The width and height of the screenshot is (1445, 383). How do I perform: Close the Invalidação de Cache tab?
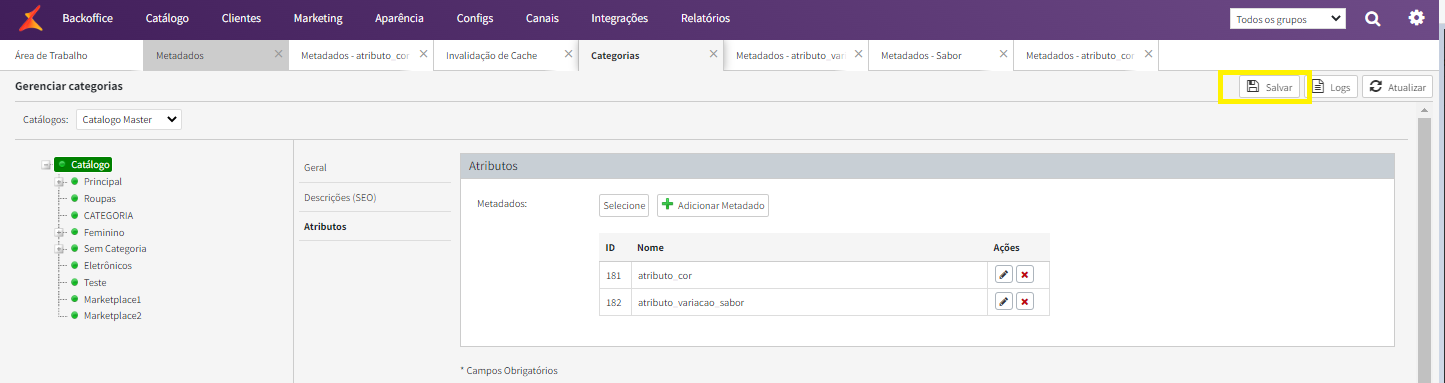coord(569,54)
